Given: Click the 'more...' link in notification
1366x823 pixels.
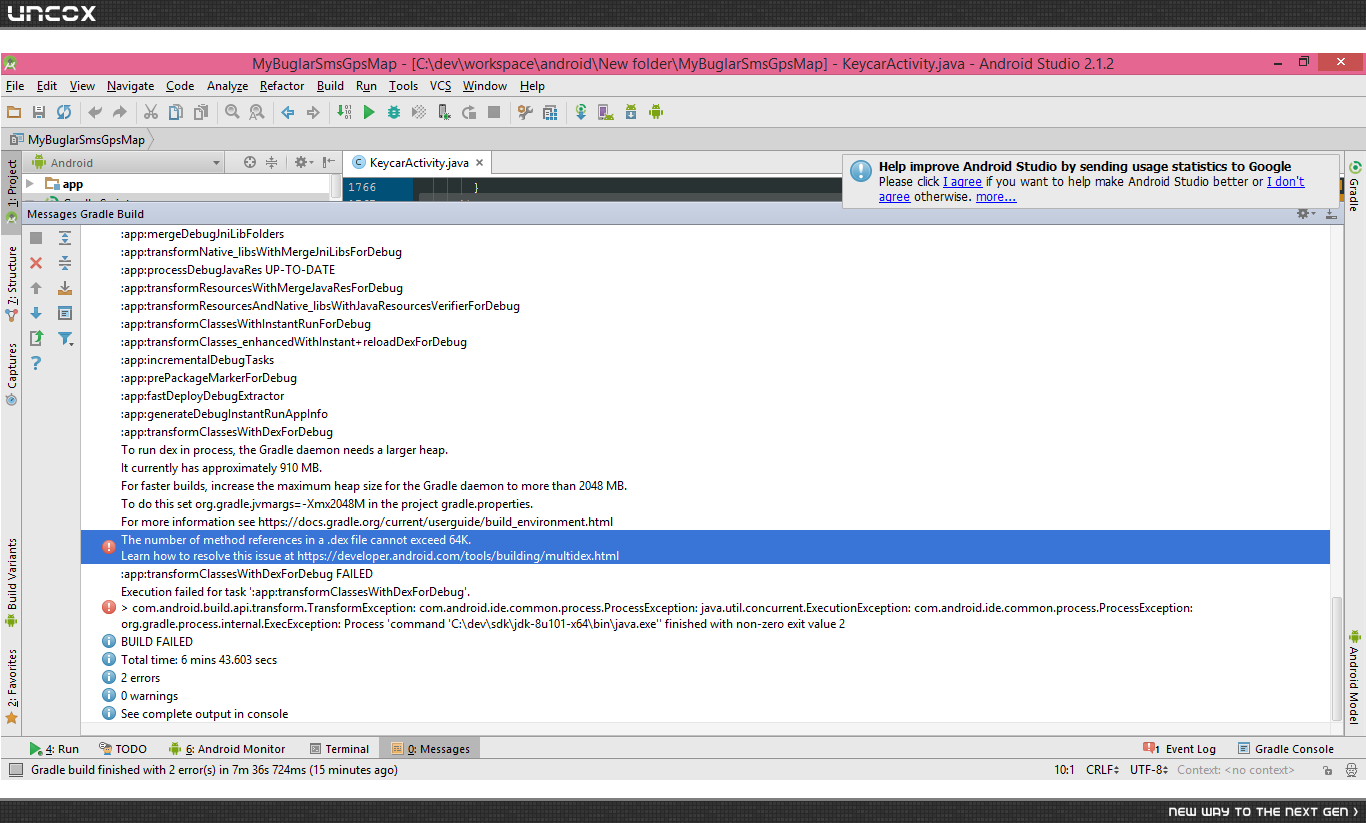Looking at the screenshot, I should click(x=996, y=197).
